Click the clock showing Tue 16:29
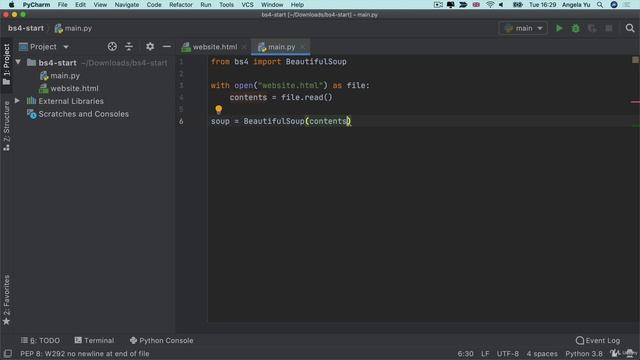Image resolution: width=640 pixels, height=360 pixels. point(542,4)
